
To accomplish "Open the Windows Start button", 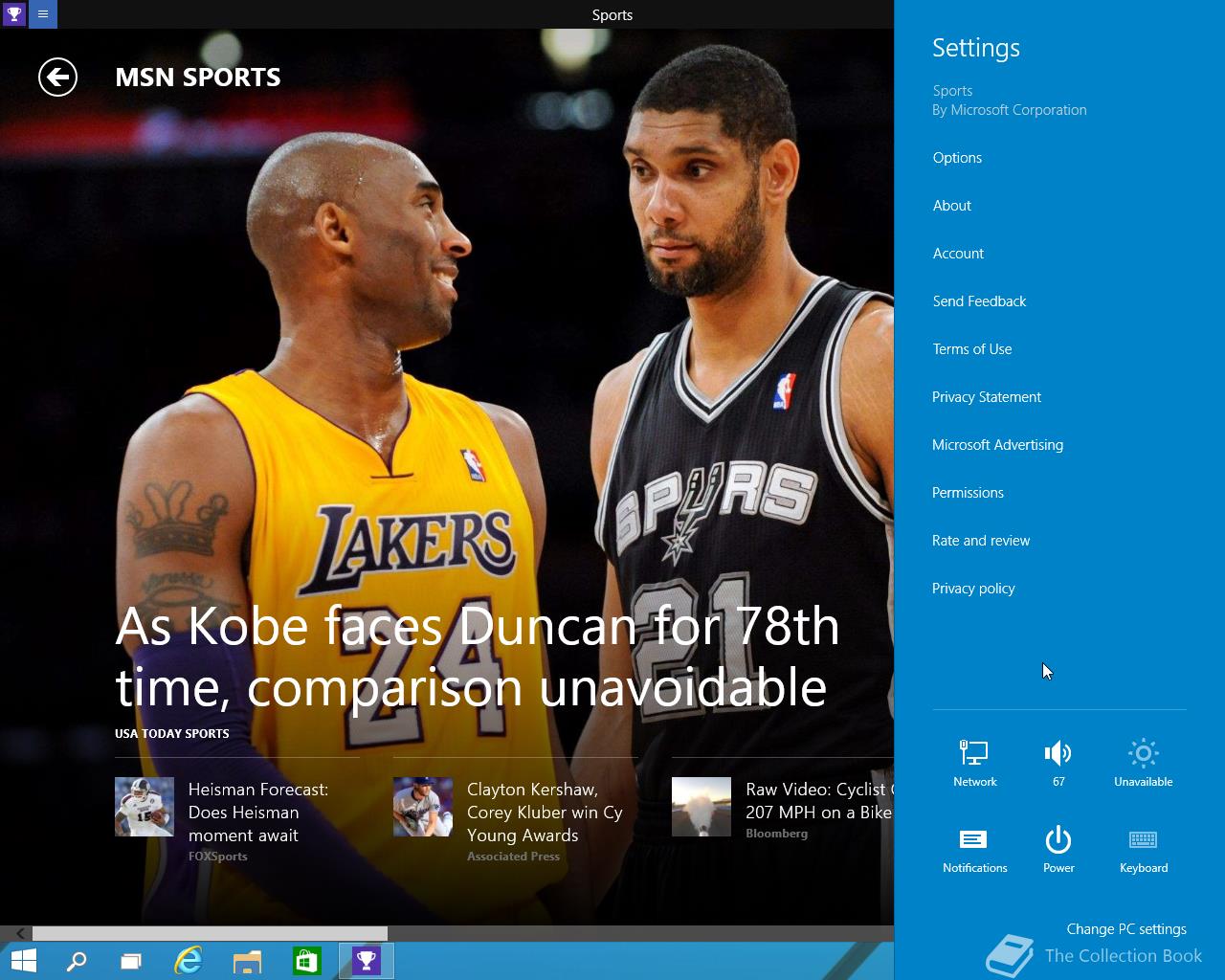I will 23,961.
